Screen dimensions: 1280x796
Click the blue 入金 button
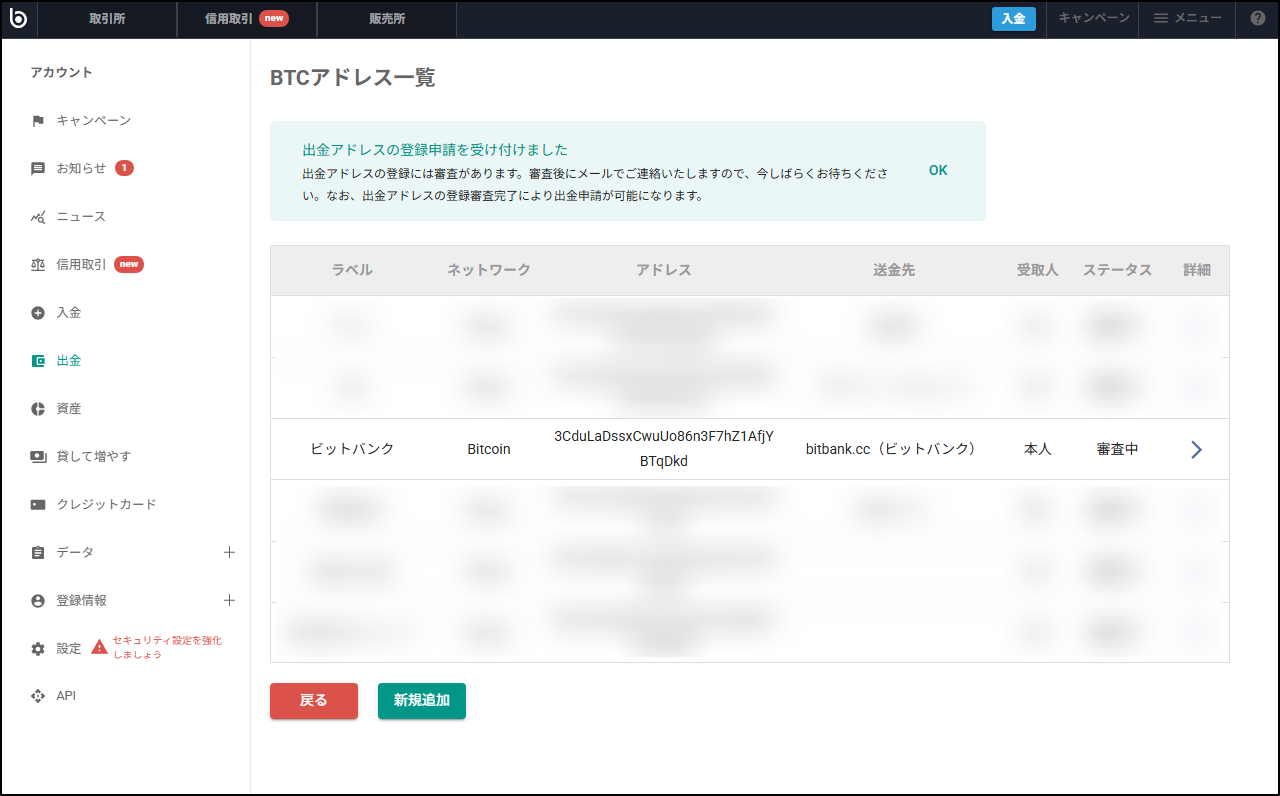click(1014, 19)
